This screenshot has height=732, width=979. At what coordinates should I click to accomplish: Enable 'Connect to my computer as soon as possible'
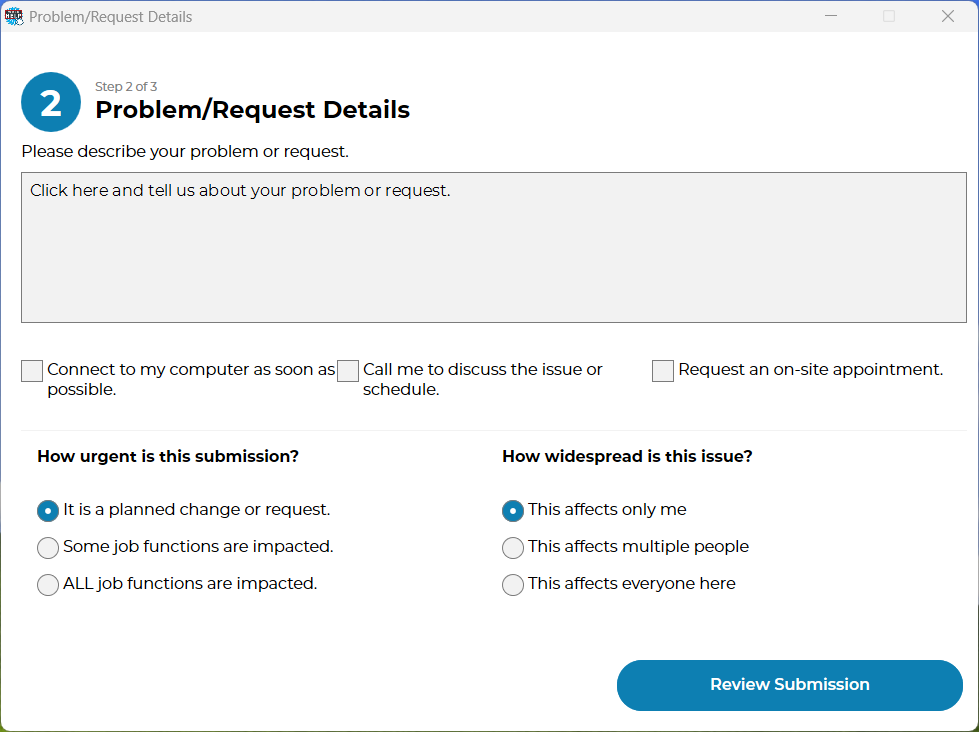[x=32, y=371]
